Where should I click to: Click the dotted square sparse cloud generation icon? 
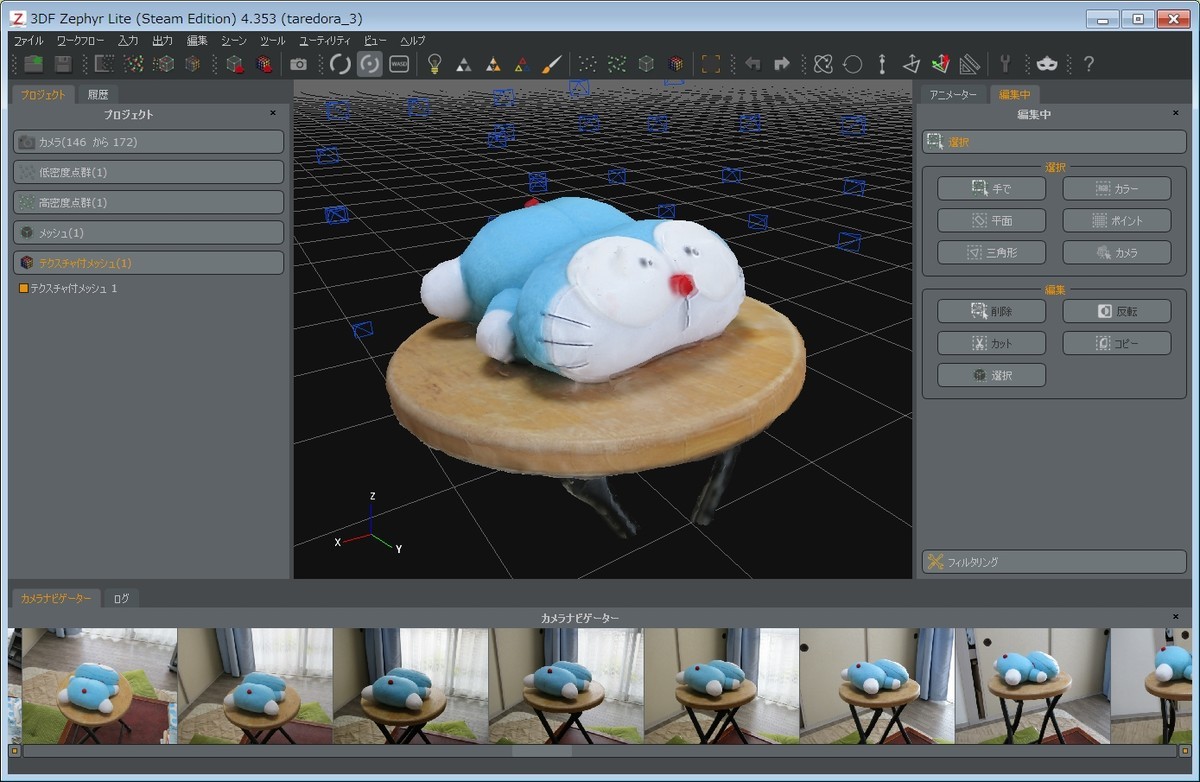pos(104,64)
